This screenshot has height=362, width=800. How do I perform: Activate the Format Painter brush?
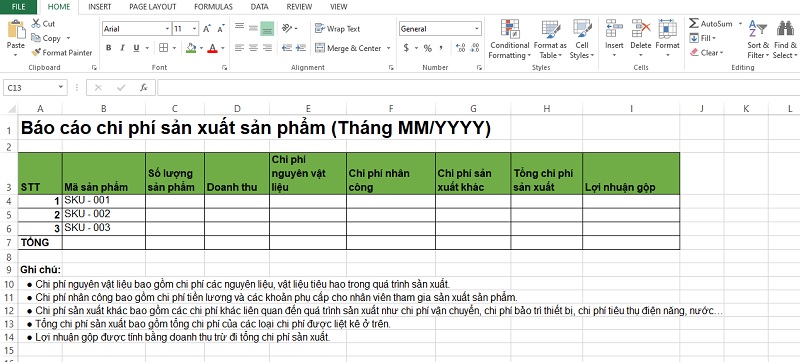tap(36, 53)
